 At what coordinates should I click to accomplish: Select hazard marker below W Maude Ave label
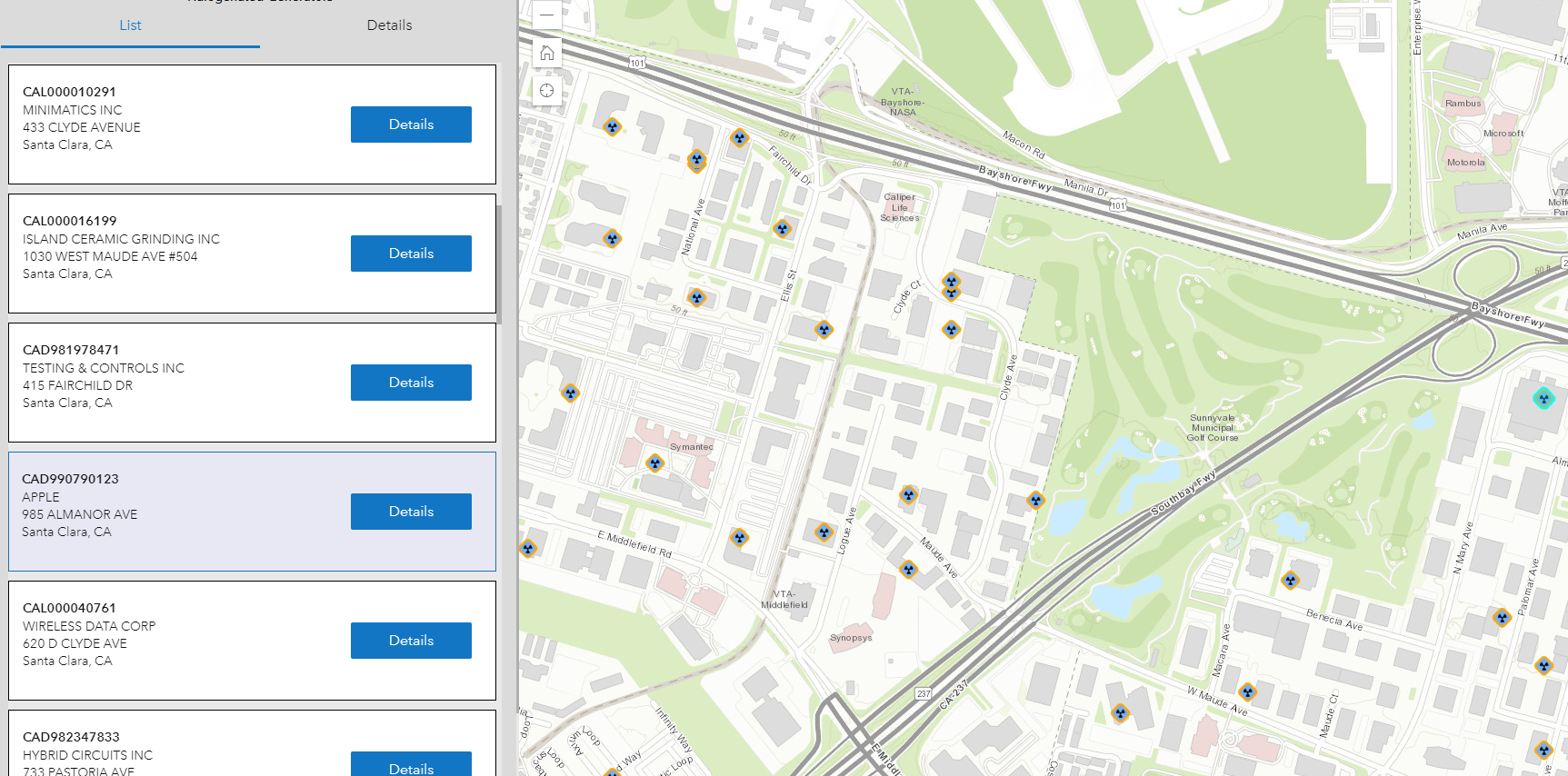[x=1120, y=713]
